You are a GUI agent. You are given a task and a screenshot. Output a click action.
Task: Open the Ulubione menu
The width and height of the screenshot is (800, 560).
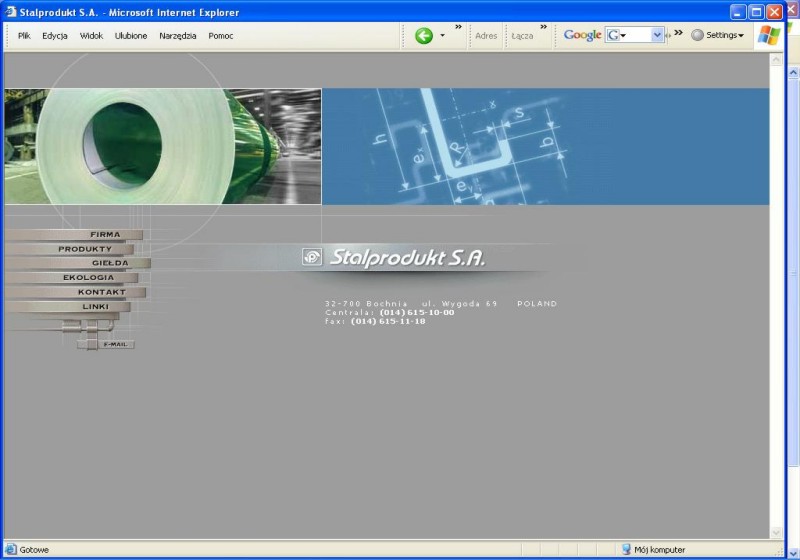pos(131,36)
